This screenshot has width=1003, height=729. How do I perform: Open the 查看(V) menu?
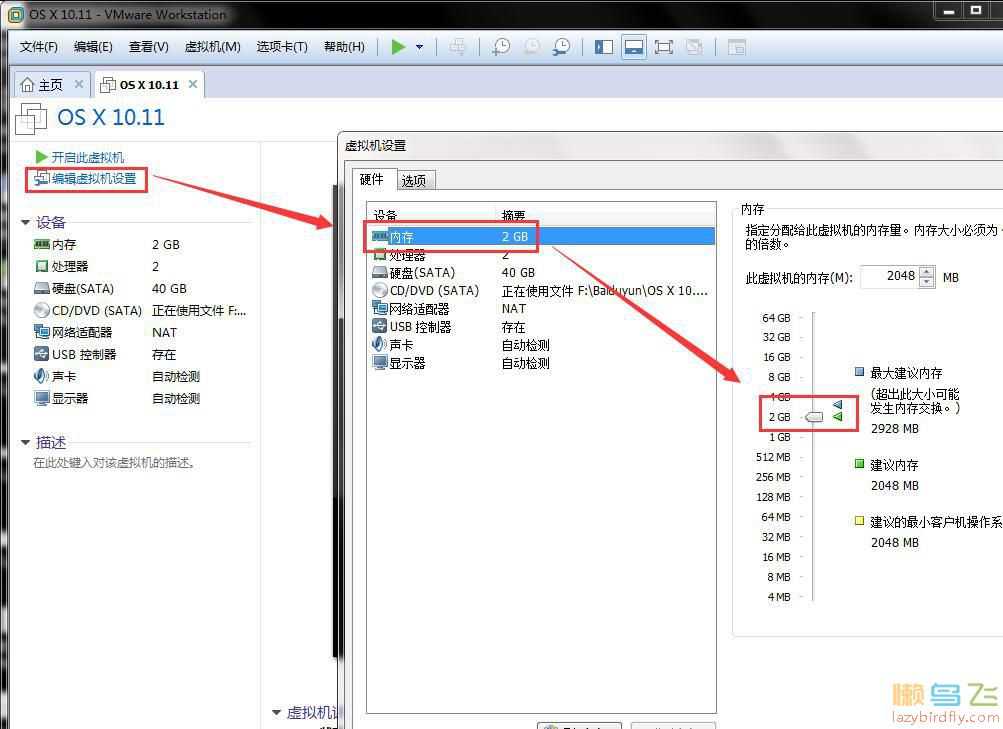point(148,47)
